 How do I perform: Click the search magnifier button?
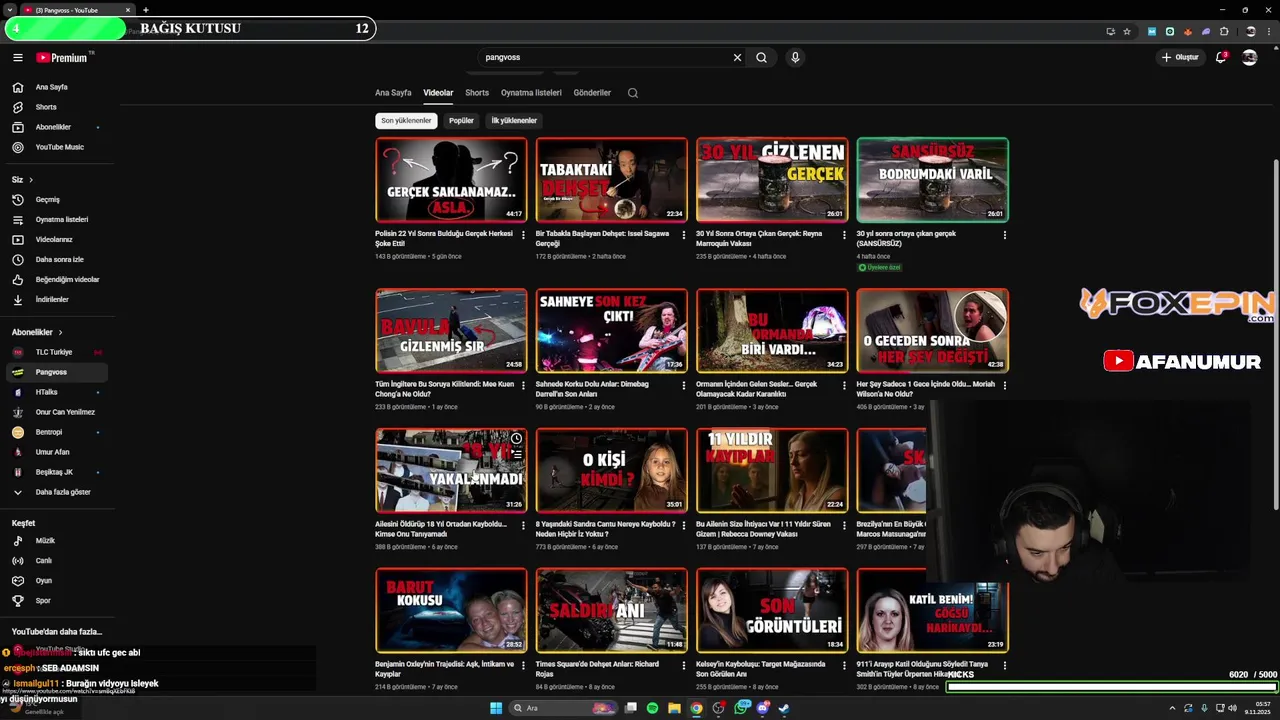coord(761,58)
